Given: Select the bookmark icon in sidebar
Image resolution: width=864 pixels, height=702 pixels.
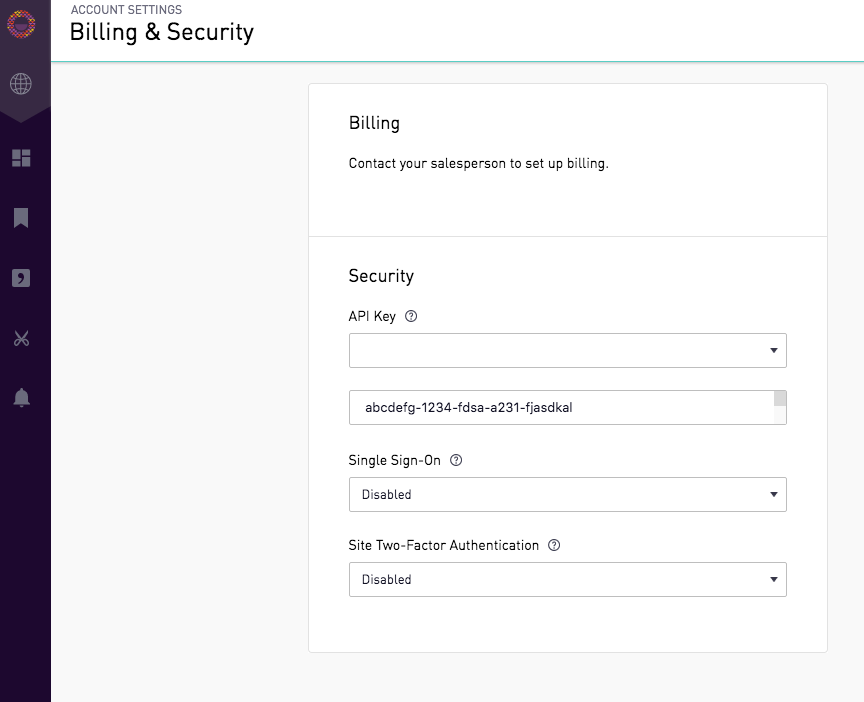Looking at the screenshot, I should click(x=21, y=218).
